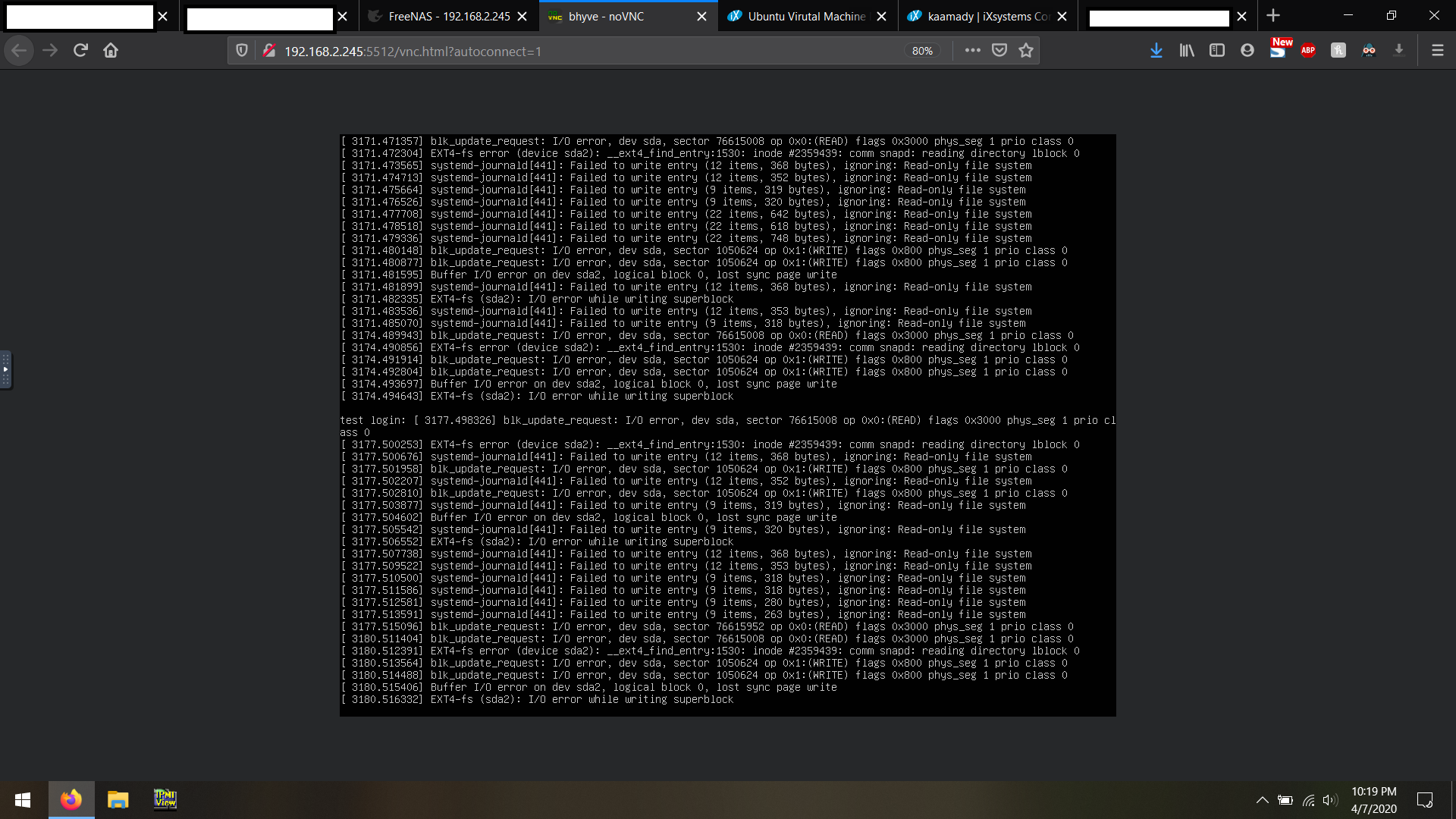
Task: Switch to Ubuntu Virutal Machine tab
Action: (x=806, y=16)
